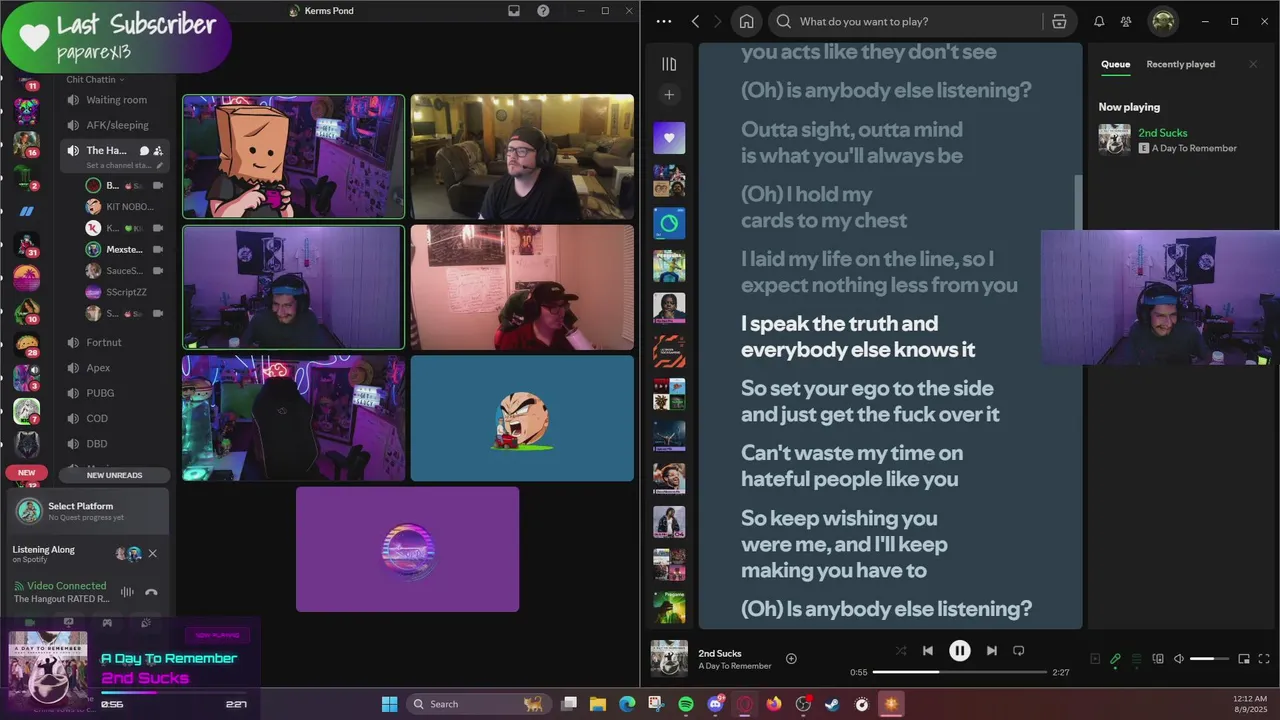Join the Waiting room voice channel
This screenshot has width=1280, height=720.
coord(114,100)
